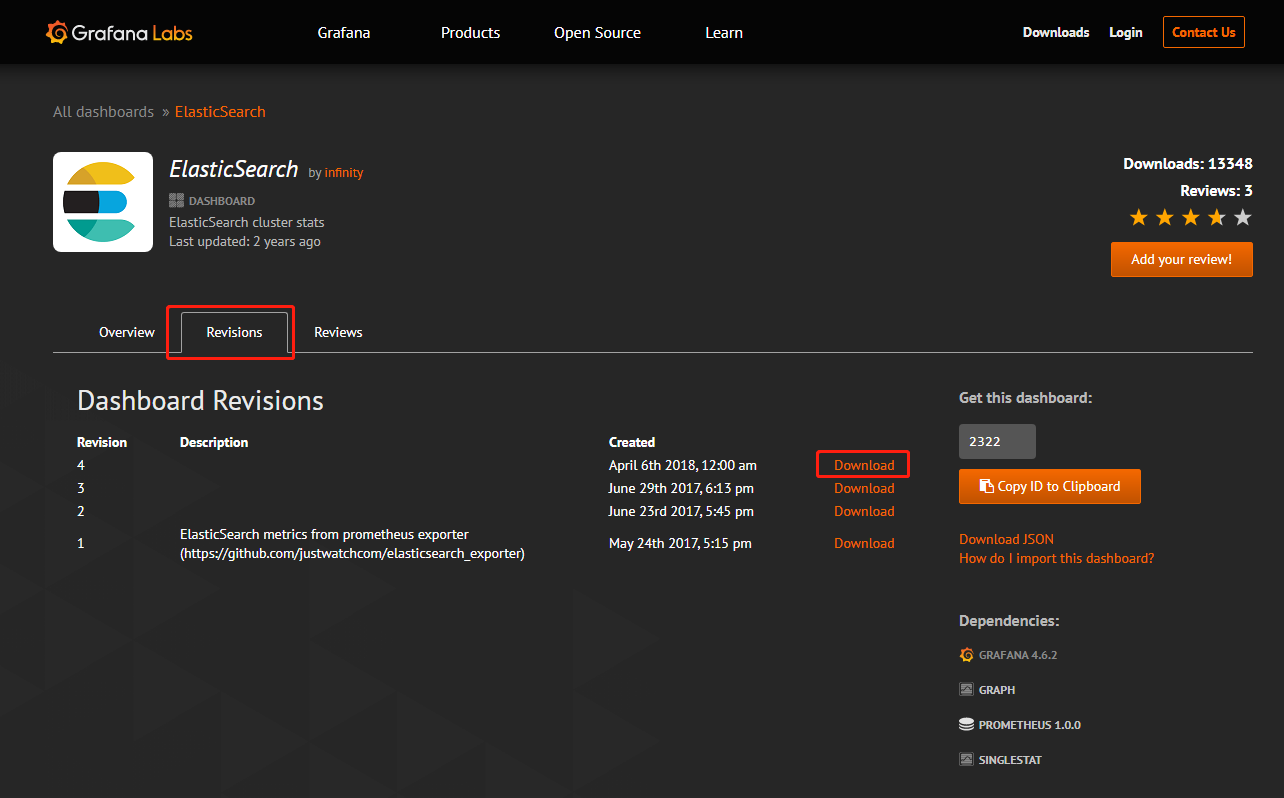Select the dashboard ID field 2322
This screenshot has width=1284, height=798.
997,441
